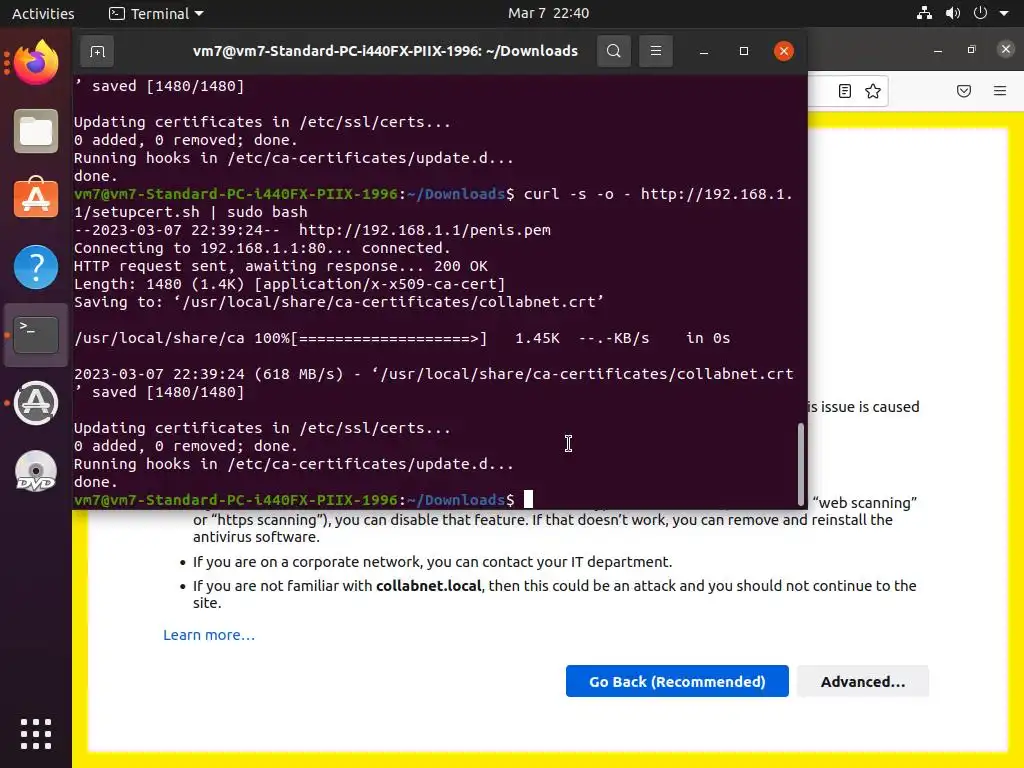Click the power icon in top bar

click(x=980, y=13)
